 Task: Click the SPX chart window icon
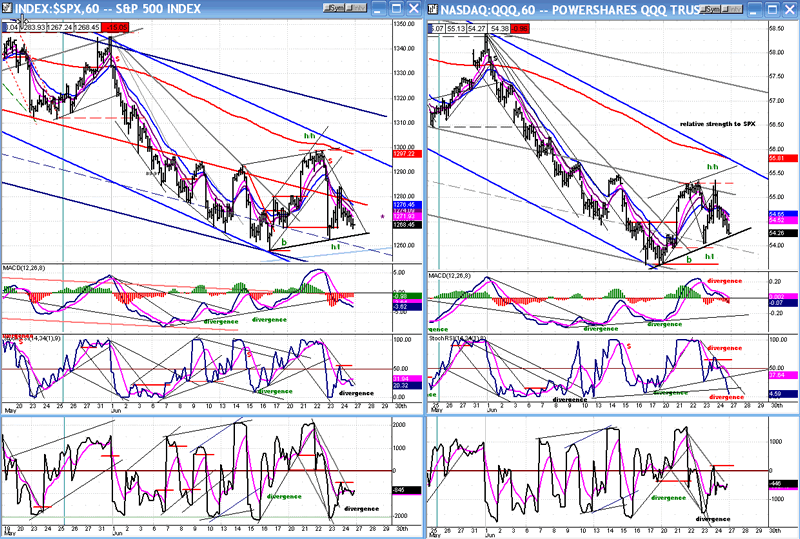click(x=6, y=8)
